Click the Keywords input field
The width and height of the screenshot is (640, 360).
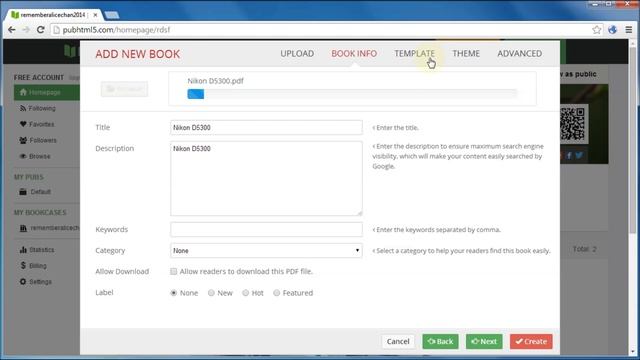pyautogui.click(x=266, y=229)
